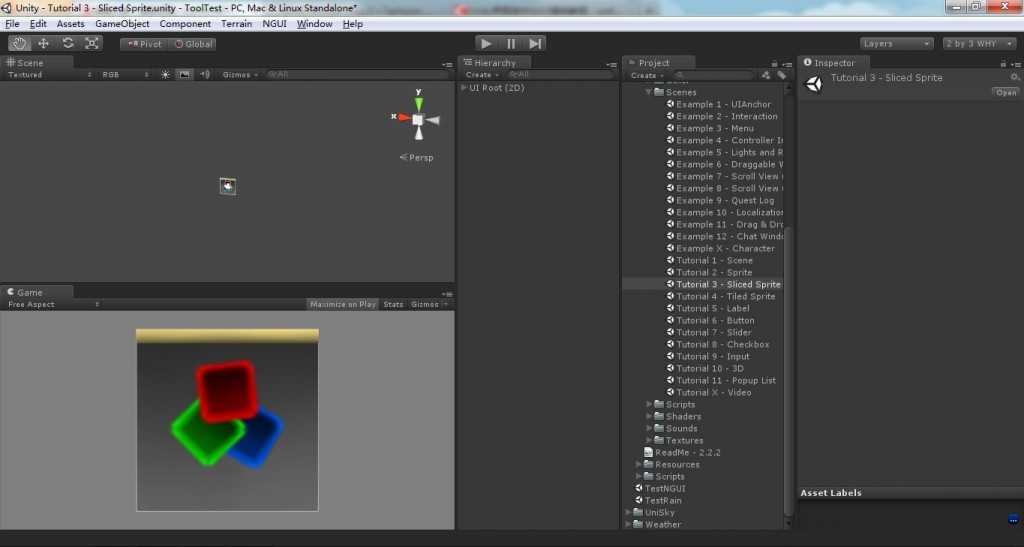This screenshot has height=547, width=1024.
Task: Toggle scene overlay image icon
Action: point(185,75)
